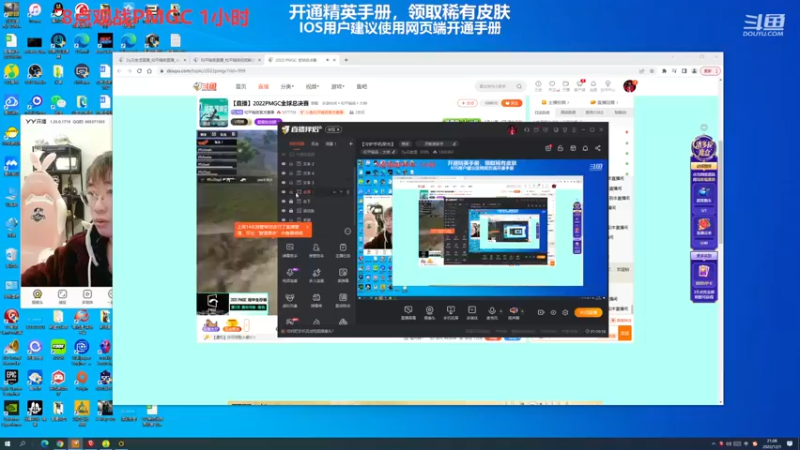Image resolution: width=800 pixels, height=450 pixels.
Task: Select the first scene tab in streaming tool
Action: pos(296,144)
